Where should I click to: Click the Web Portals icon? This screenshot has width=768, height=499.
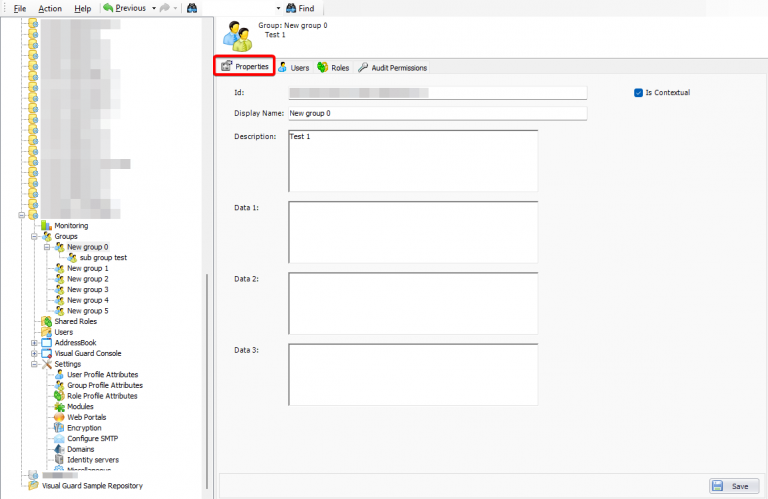59,417
